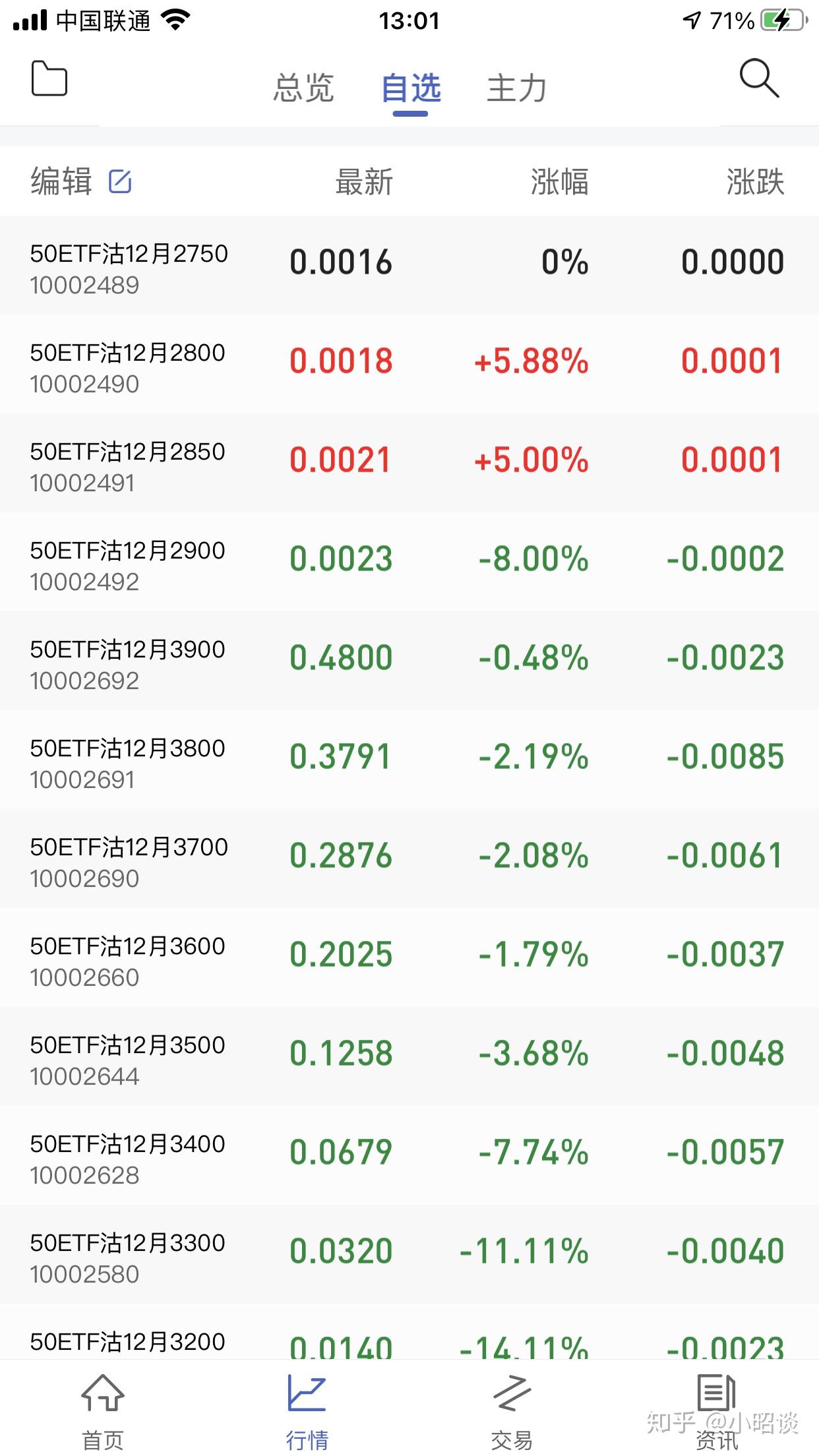The image size is (819, 1456).
Task: Switch to the 主力 tab
Action: (516, 88)
